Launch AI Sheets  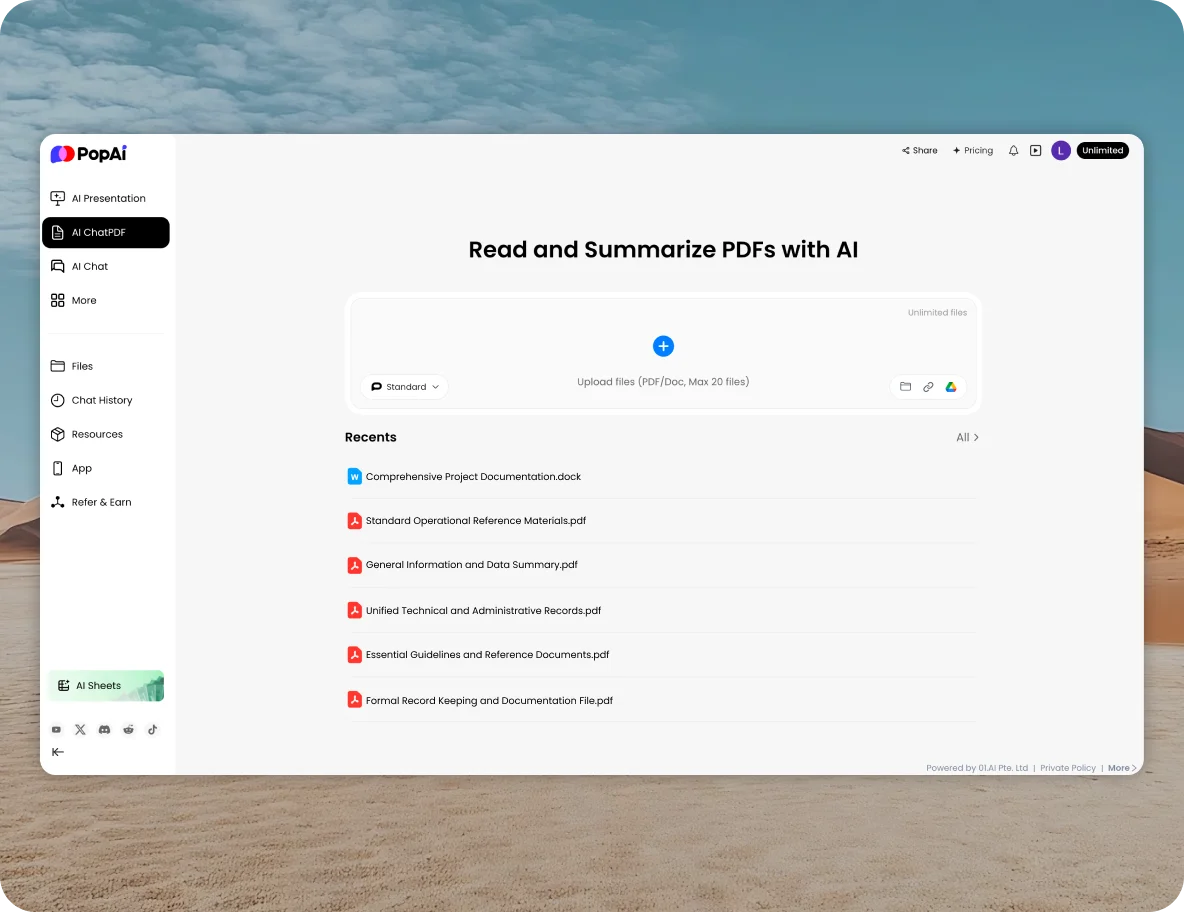point(97,686)
